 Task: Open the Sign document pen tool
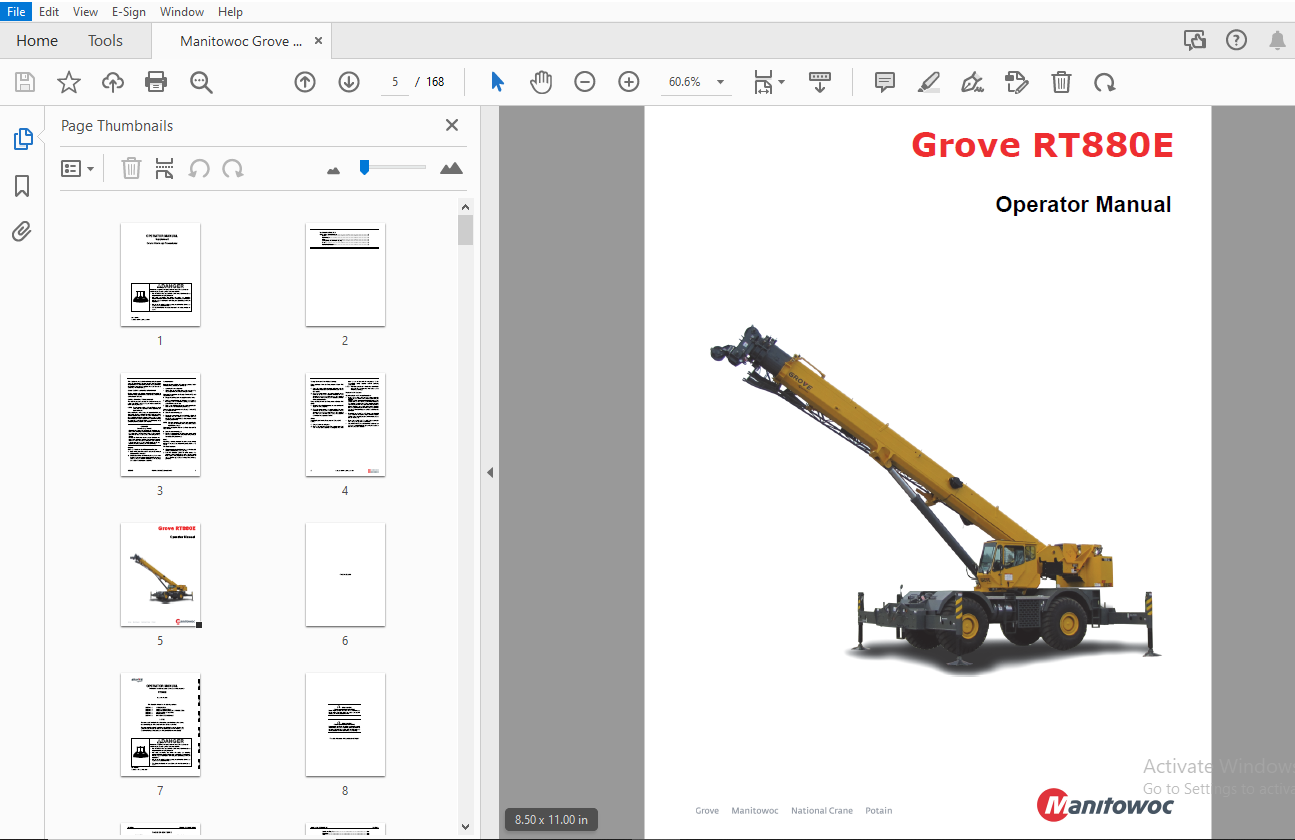pos(972,82)
